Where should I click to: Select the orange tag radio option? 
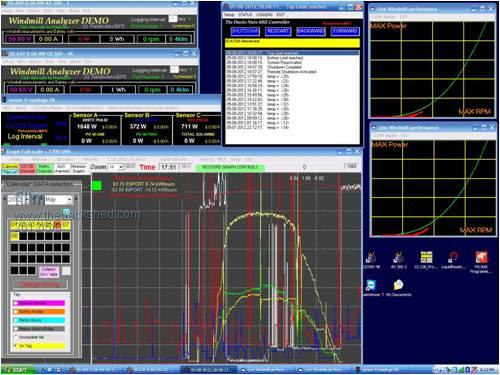coord(39,312)
